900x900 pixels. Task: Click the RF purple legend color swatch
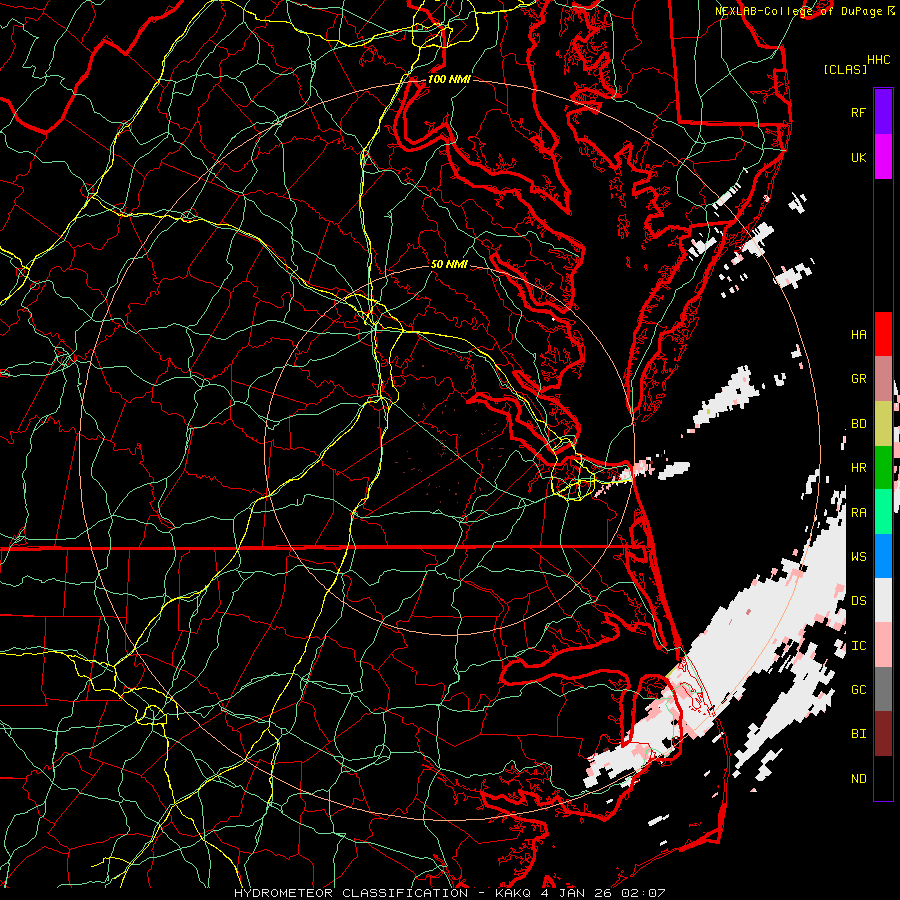coord(883,112)
